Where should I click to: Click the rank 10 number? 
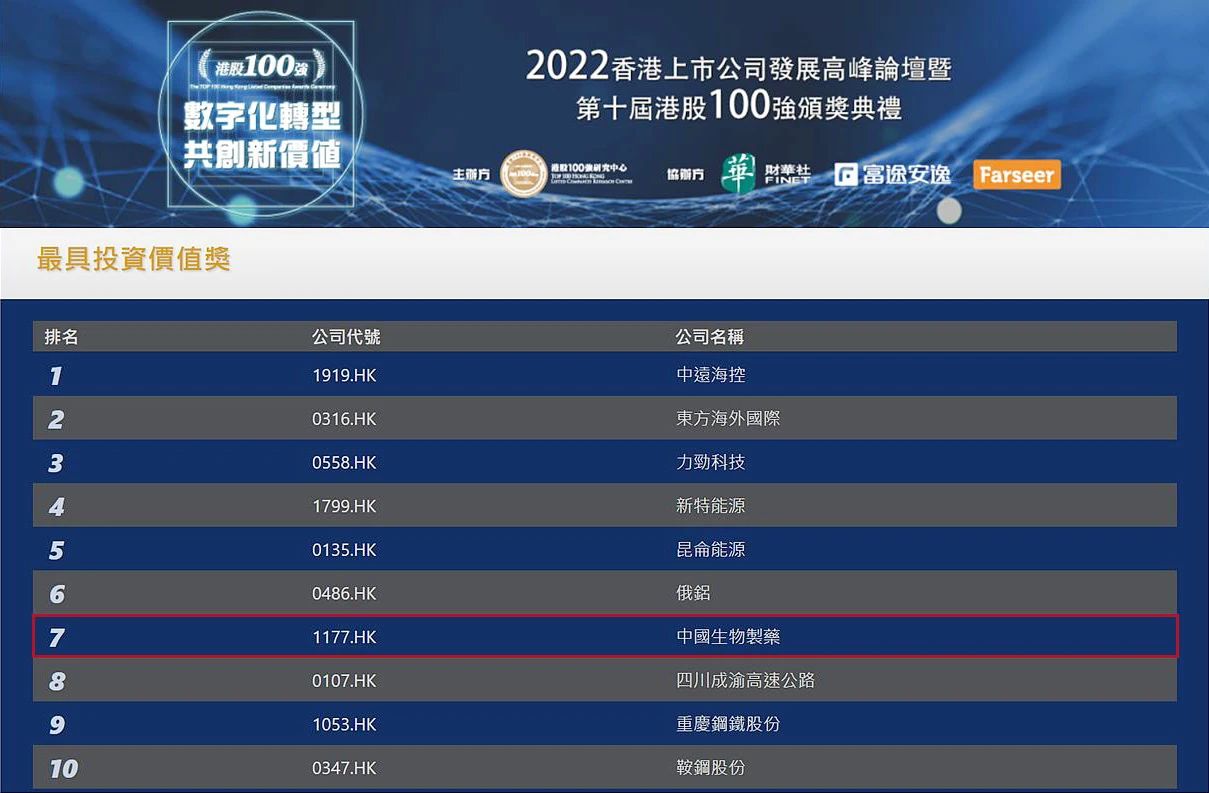[63, 769]
